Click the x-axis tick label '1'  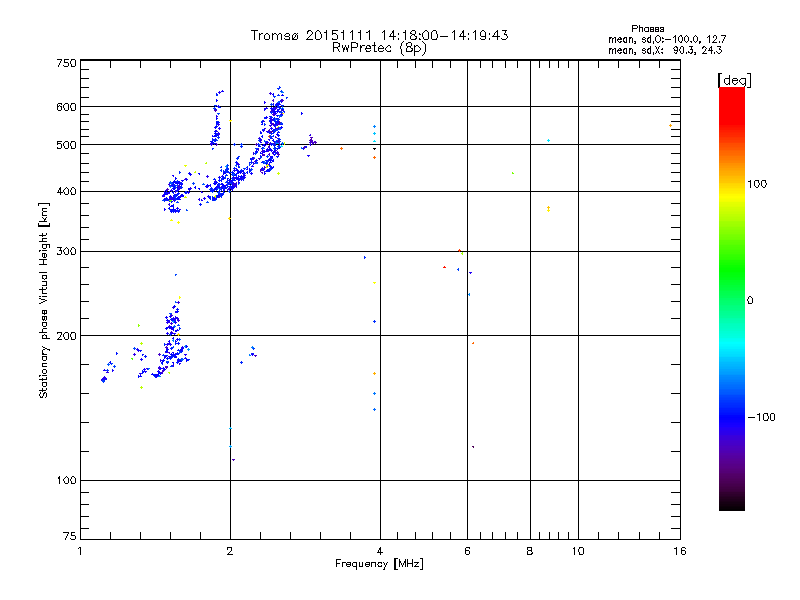80,551
